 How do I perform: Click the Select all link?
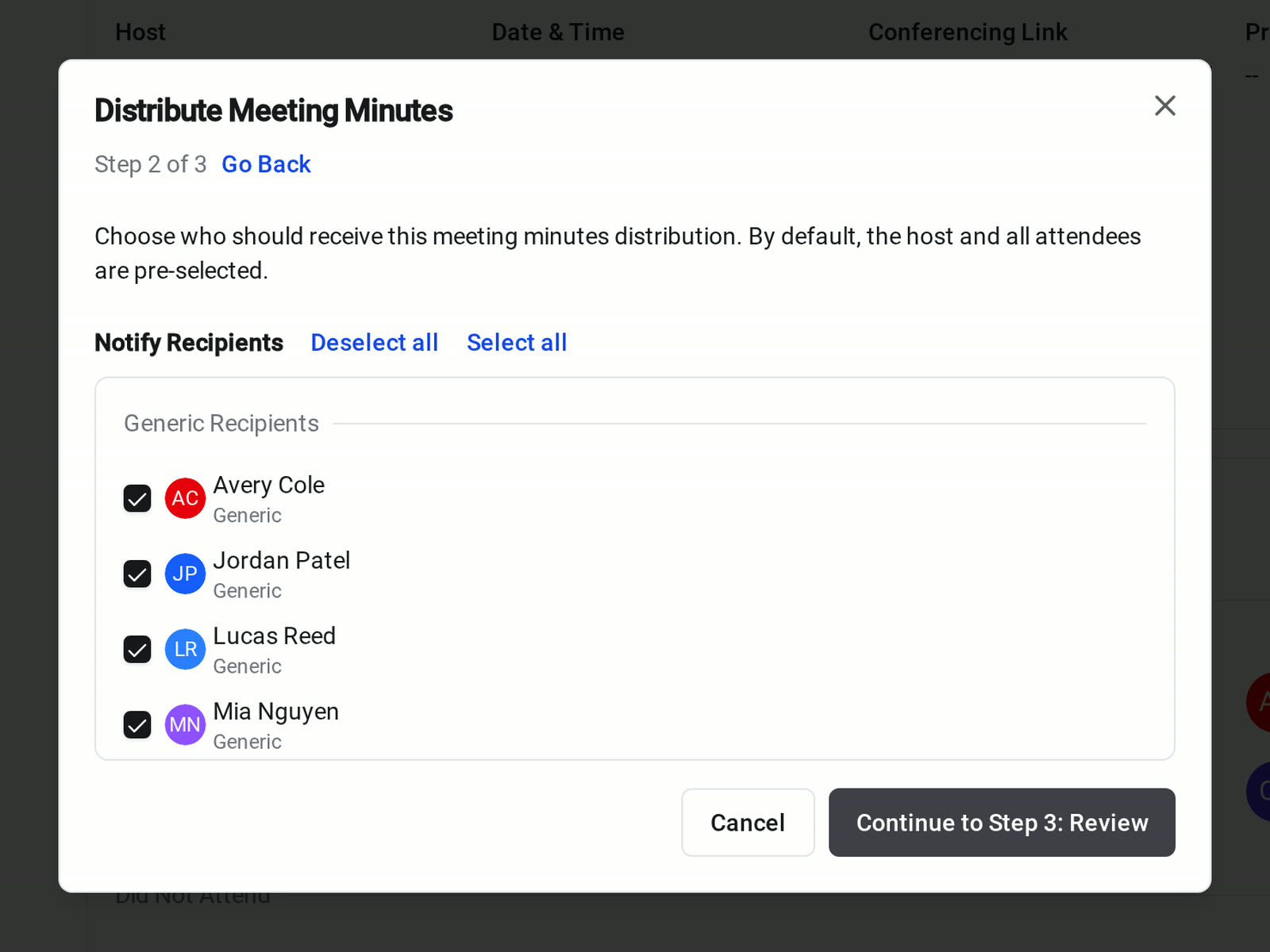click(517, 343)
